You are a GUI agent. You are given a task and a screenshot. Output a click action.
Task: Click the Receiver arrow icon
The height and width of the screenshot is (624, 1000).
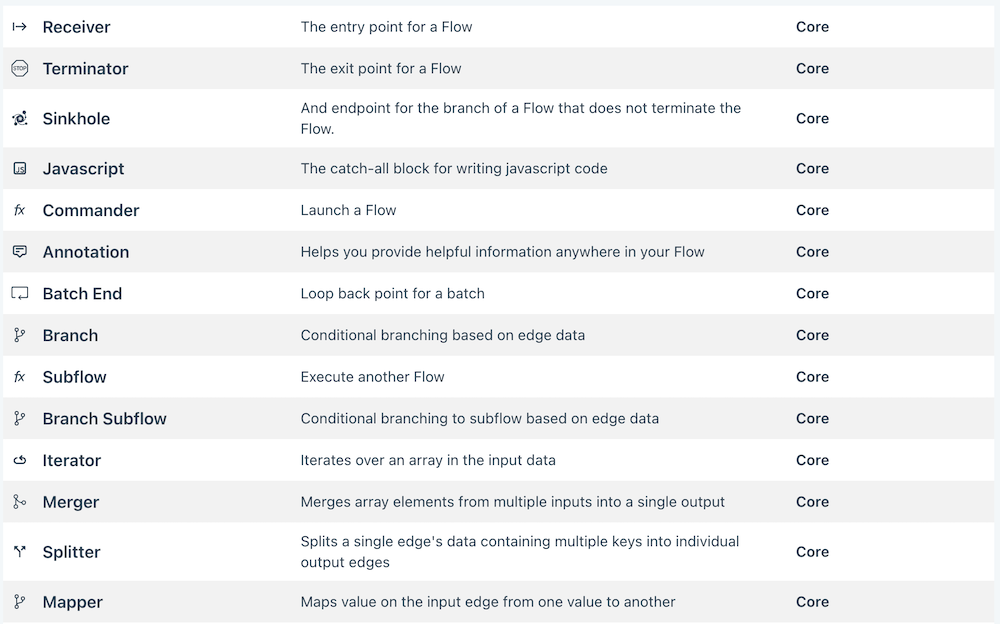(x=19, y=27)
